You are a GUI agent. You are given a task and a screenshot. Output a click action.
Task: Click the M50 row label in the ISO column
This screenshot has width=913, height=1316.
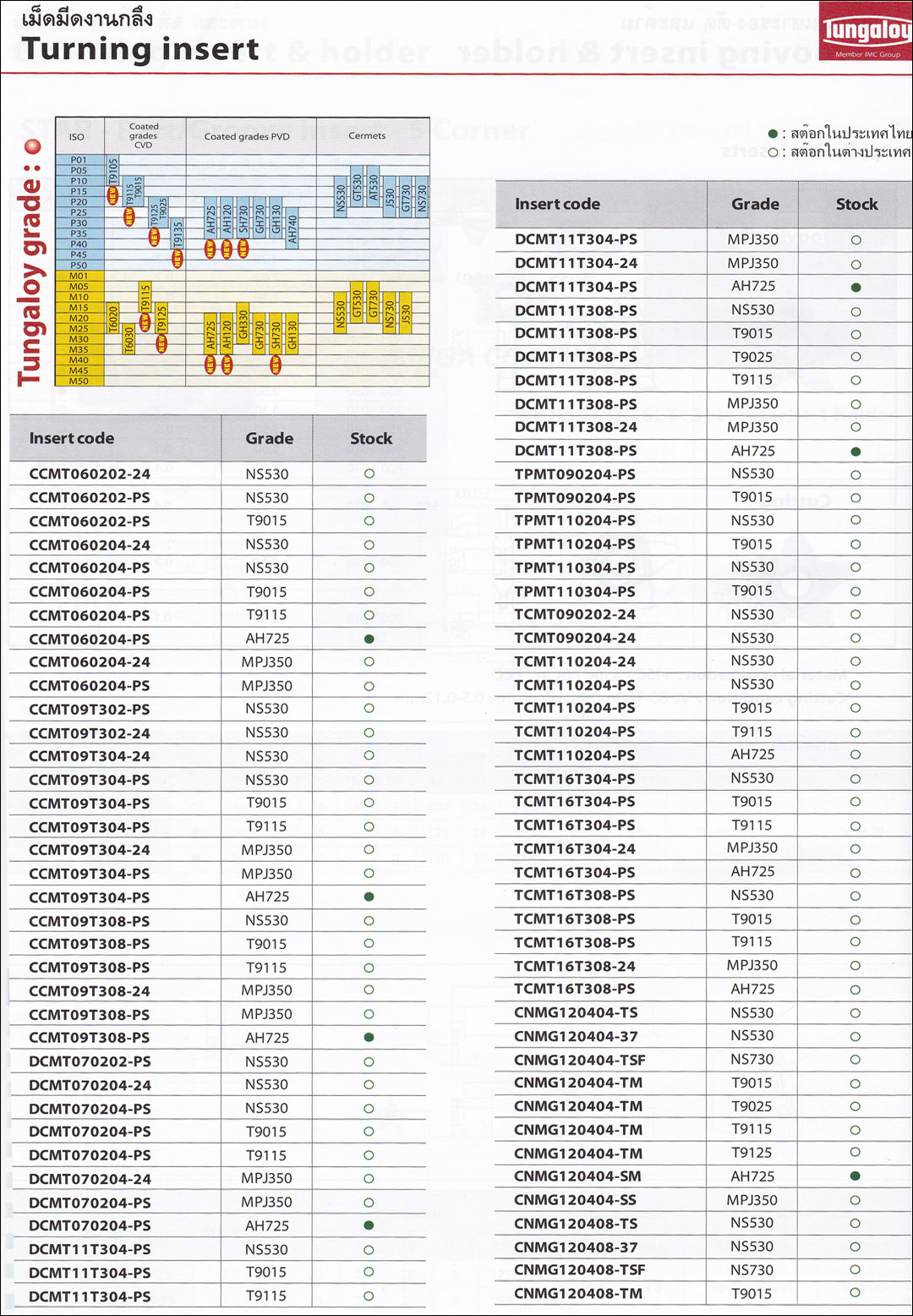pos(79,381)
